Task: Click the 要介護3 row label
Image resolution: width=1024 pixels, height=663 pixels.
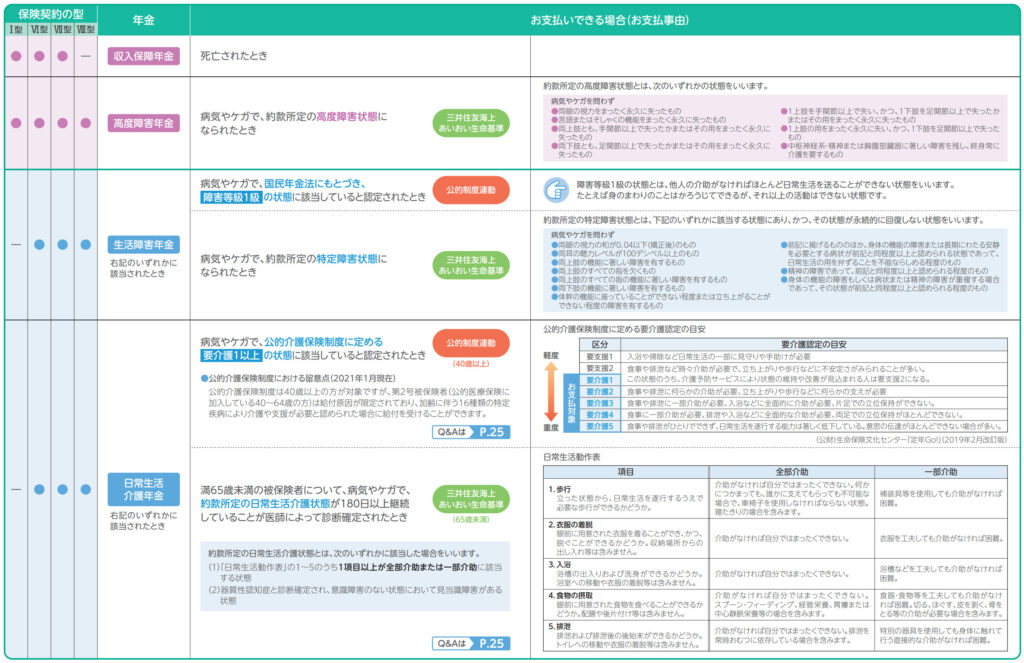Action: click(x=598, y=402)
